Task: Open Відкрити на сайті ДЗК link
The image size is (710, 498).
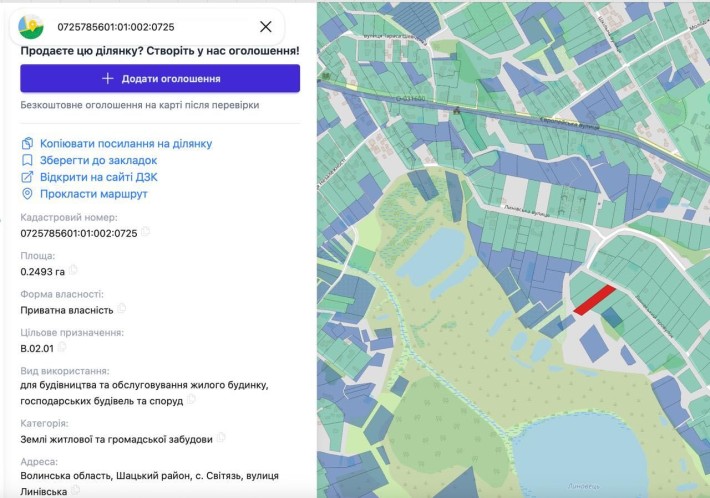Action: 99,177
